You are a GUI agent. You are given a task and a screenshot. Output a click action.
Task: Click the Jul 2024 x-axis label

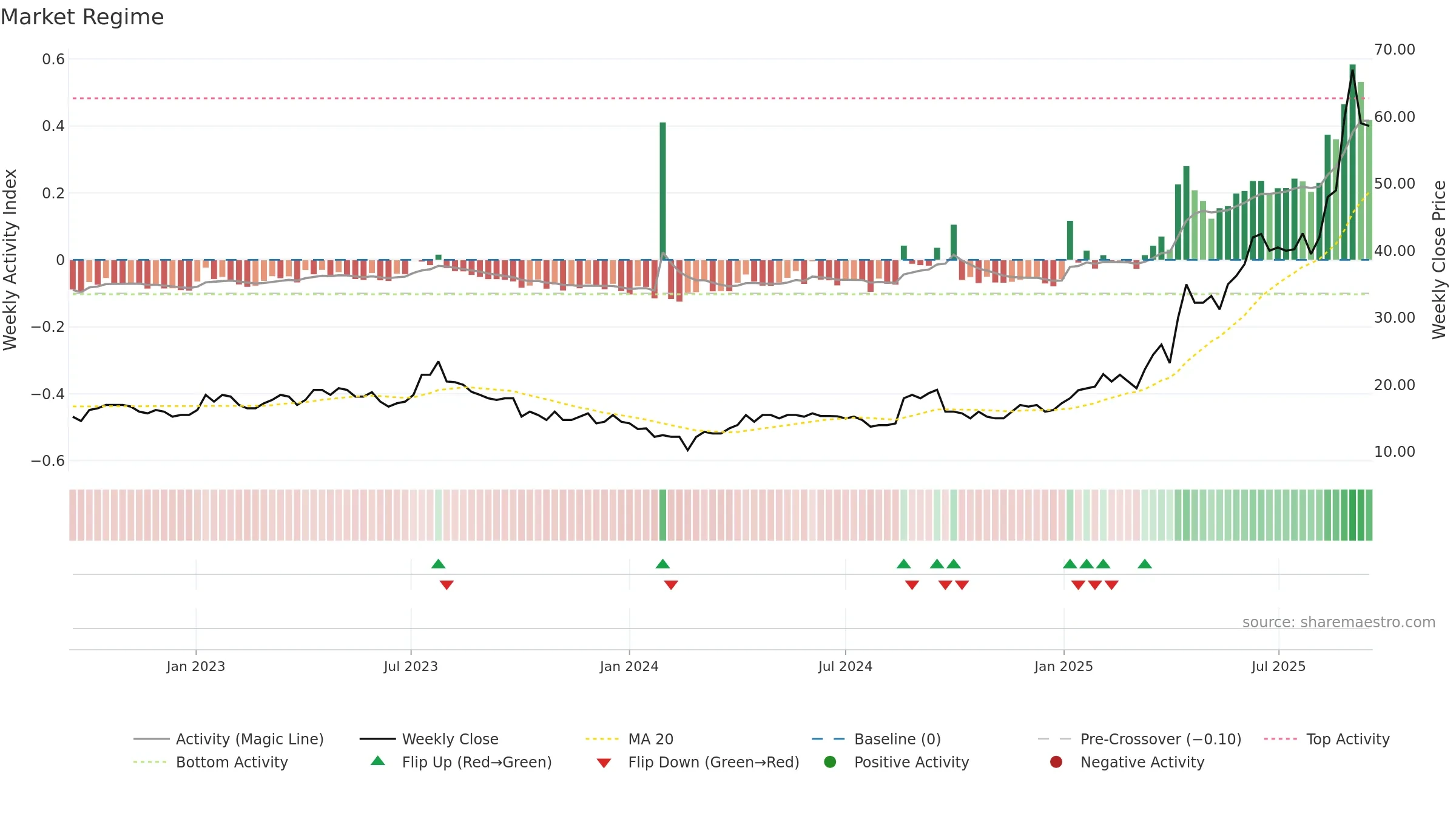click(x=845, y=666)
